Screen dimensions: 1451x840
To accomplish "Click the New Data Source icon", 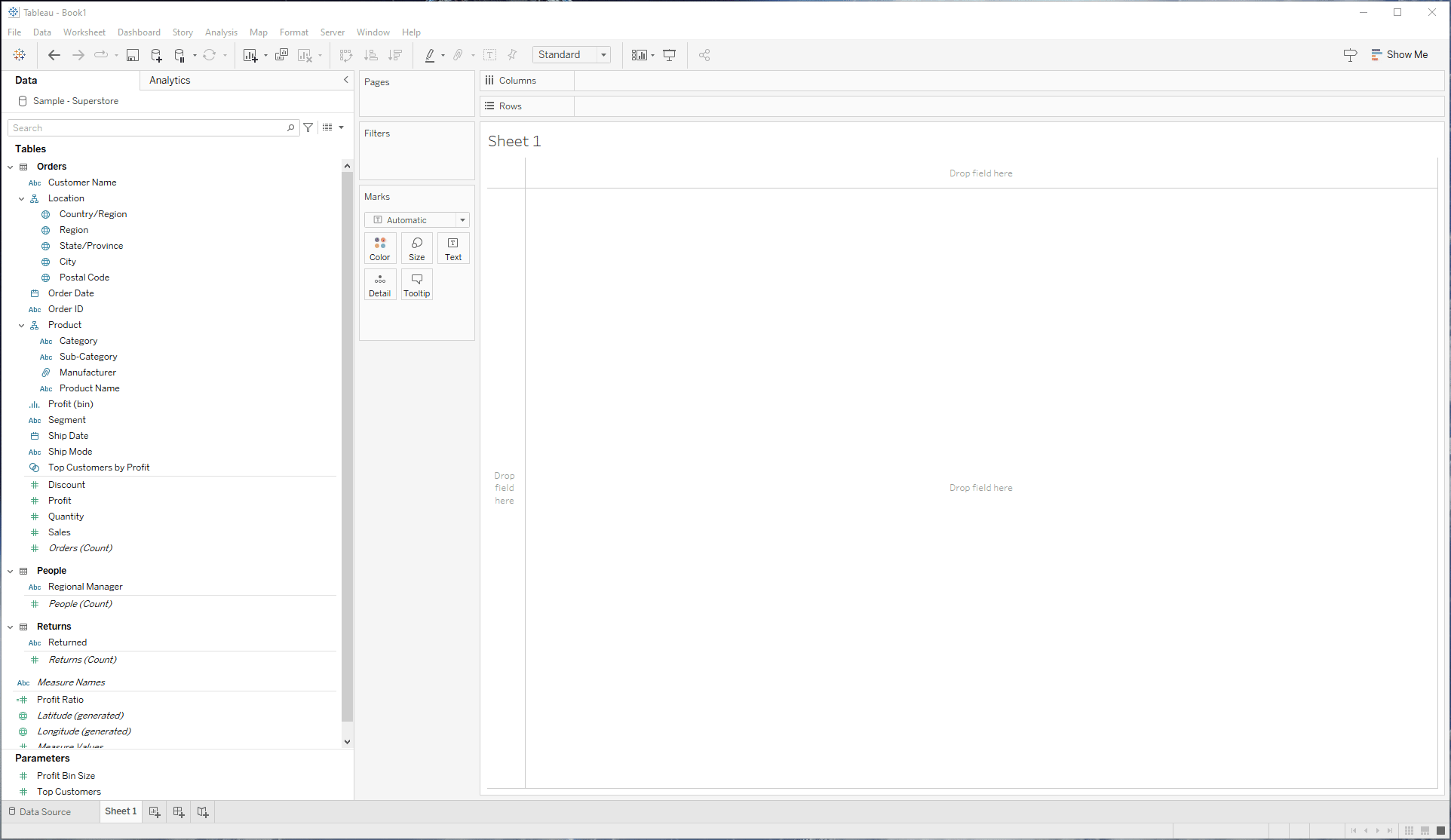I will pos(156,55).
